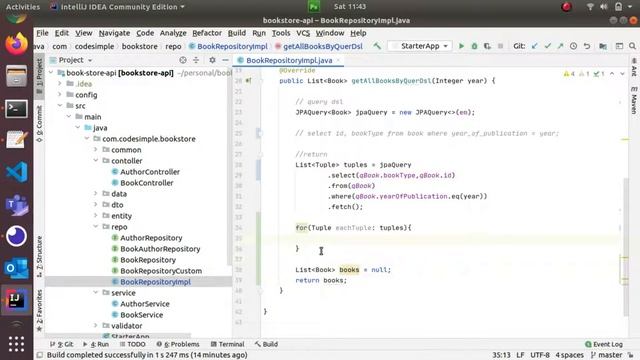Open the VCS menu
This screenshot has height=360, width=640.
pyautogui.click(x=303, y=33)
